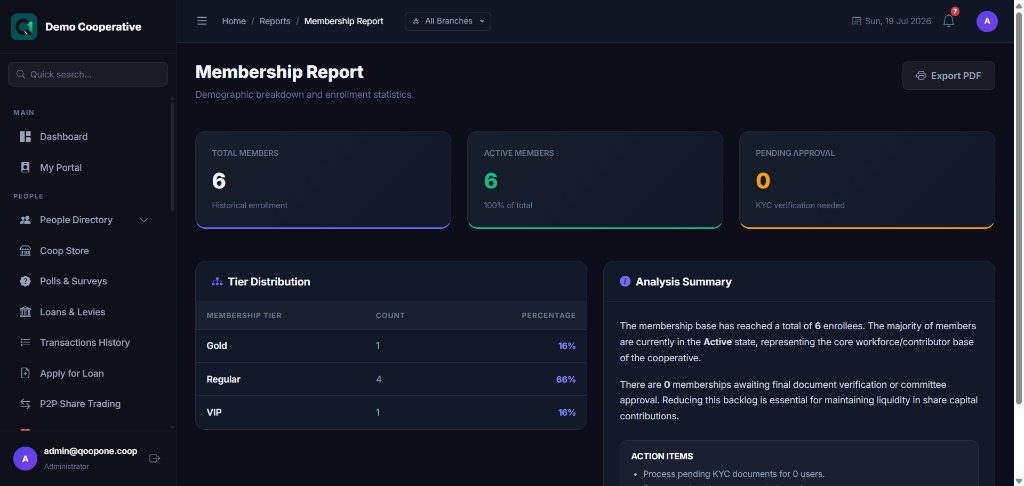Image resolution: width=1024 pixels, height=486 pixels.
Task: Click the Active Members card
Action: pyautogui.click(x=595, y=180)
